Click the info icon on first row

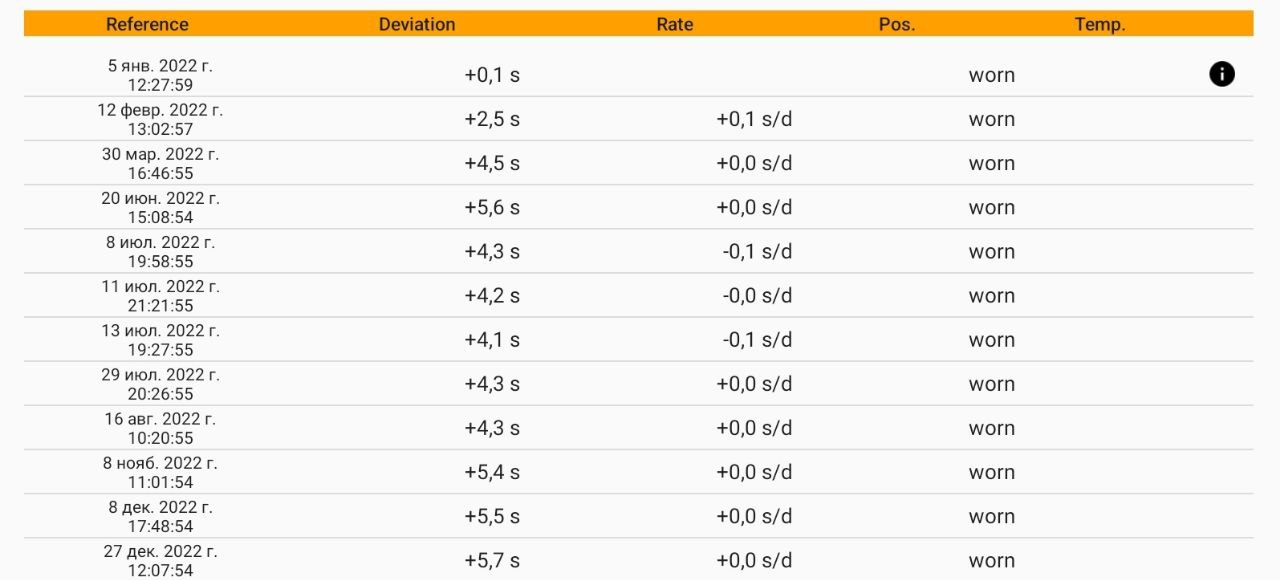point(1221,74)
